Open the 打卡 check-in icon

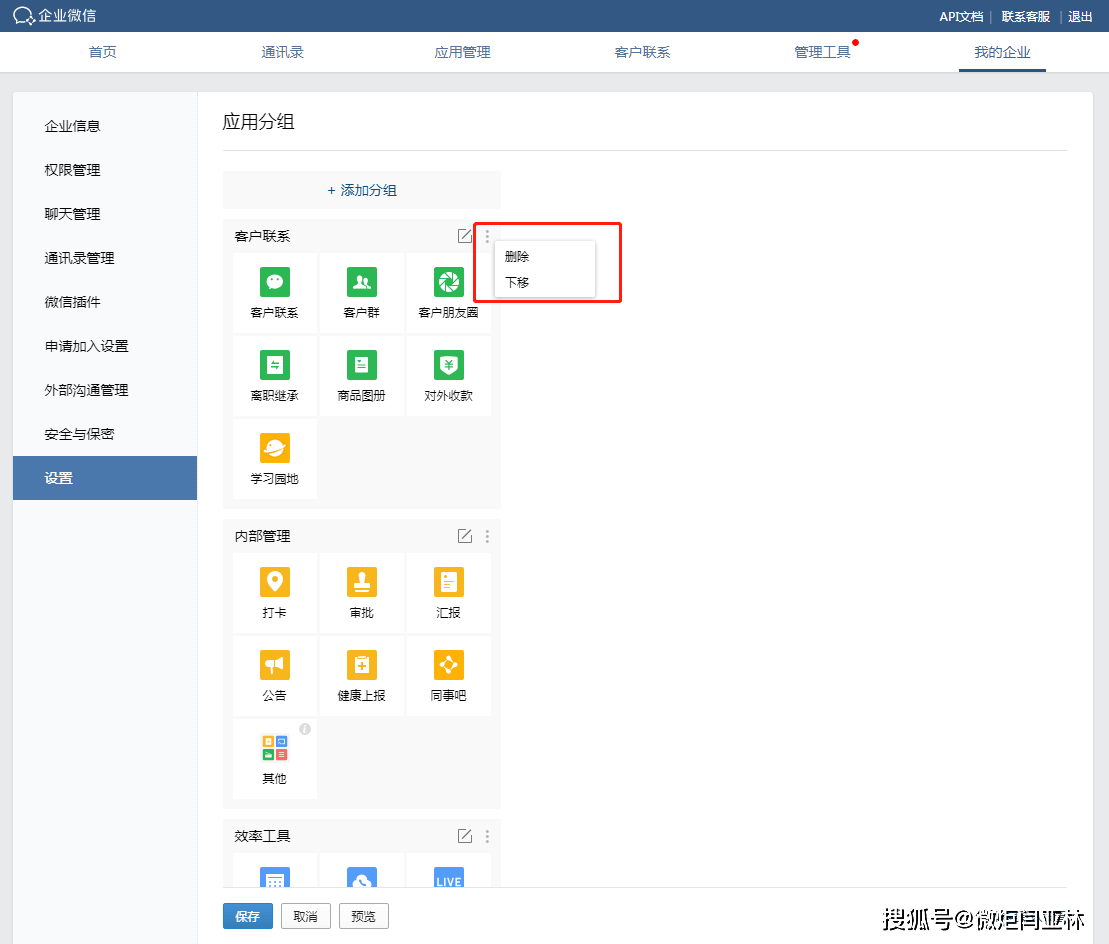click(x=274, y=582)
